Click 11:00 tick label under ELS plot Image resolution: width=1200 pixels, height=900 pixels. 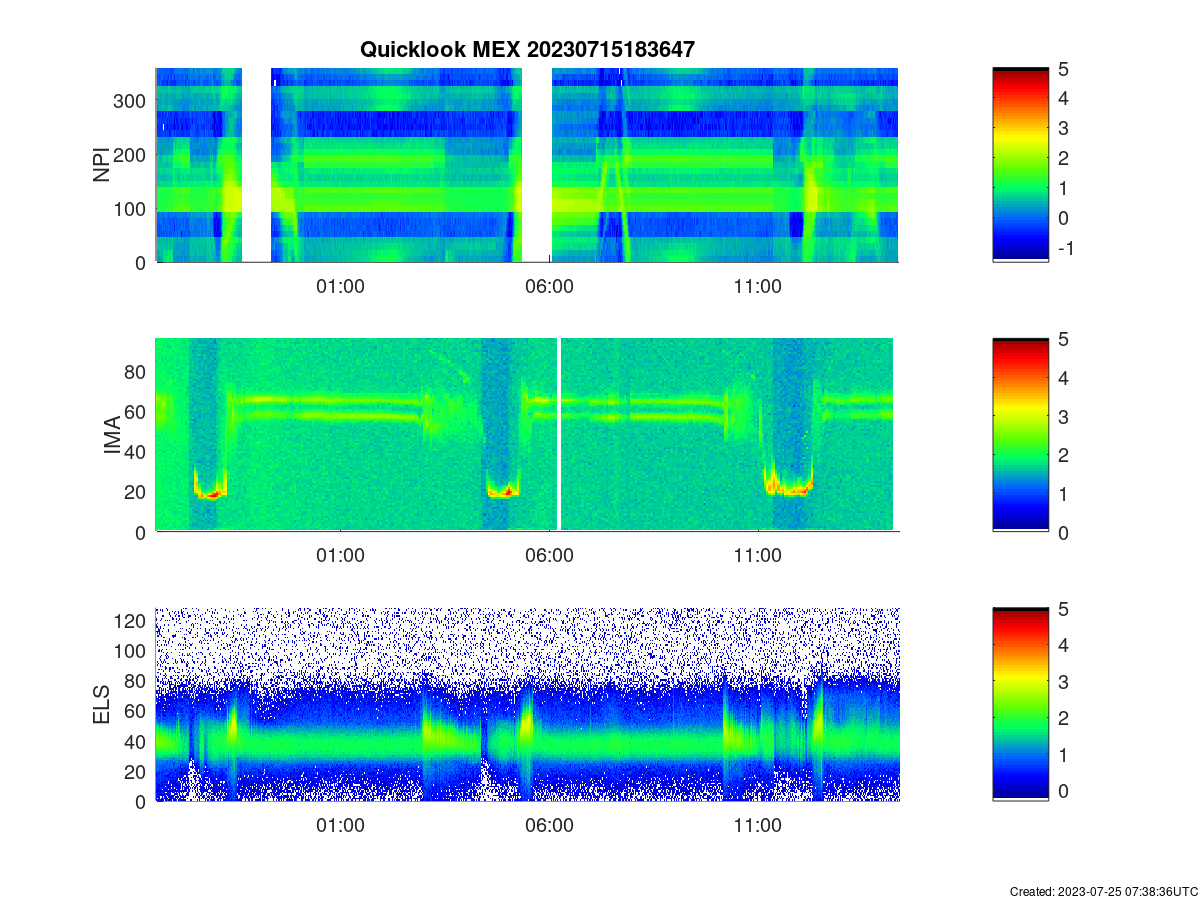pyautogui.click(x=757, y=826)
